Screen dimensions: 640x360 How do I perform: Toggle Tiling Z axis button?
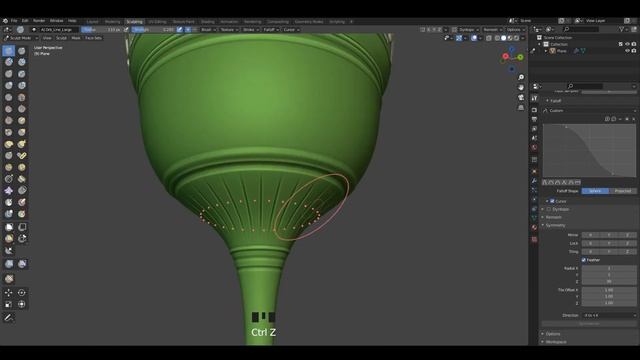[x=627, y=252]
